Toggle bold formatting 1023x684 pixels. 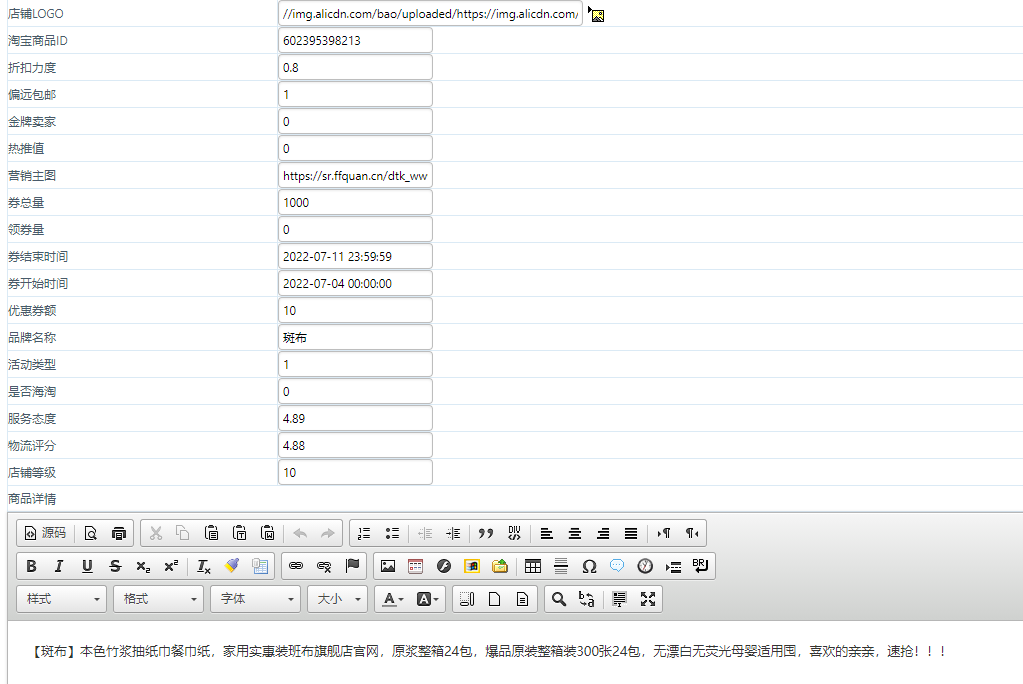click(x=31, y=566)
